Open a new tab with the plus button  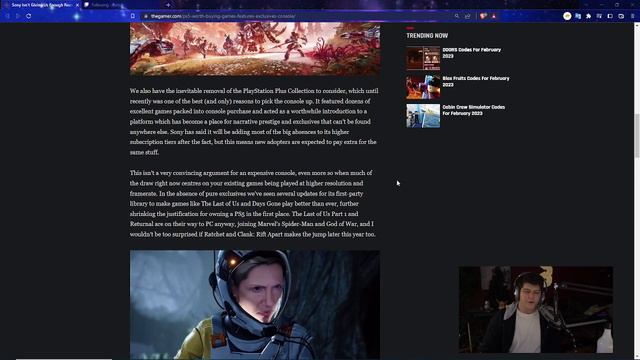pyautogui.click(x=168, y=5)
